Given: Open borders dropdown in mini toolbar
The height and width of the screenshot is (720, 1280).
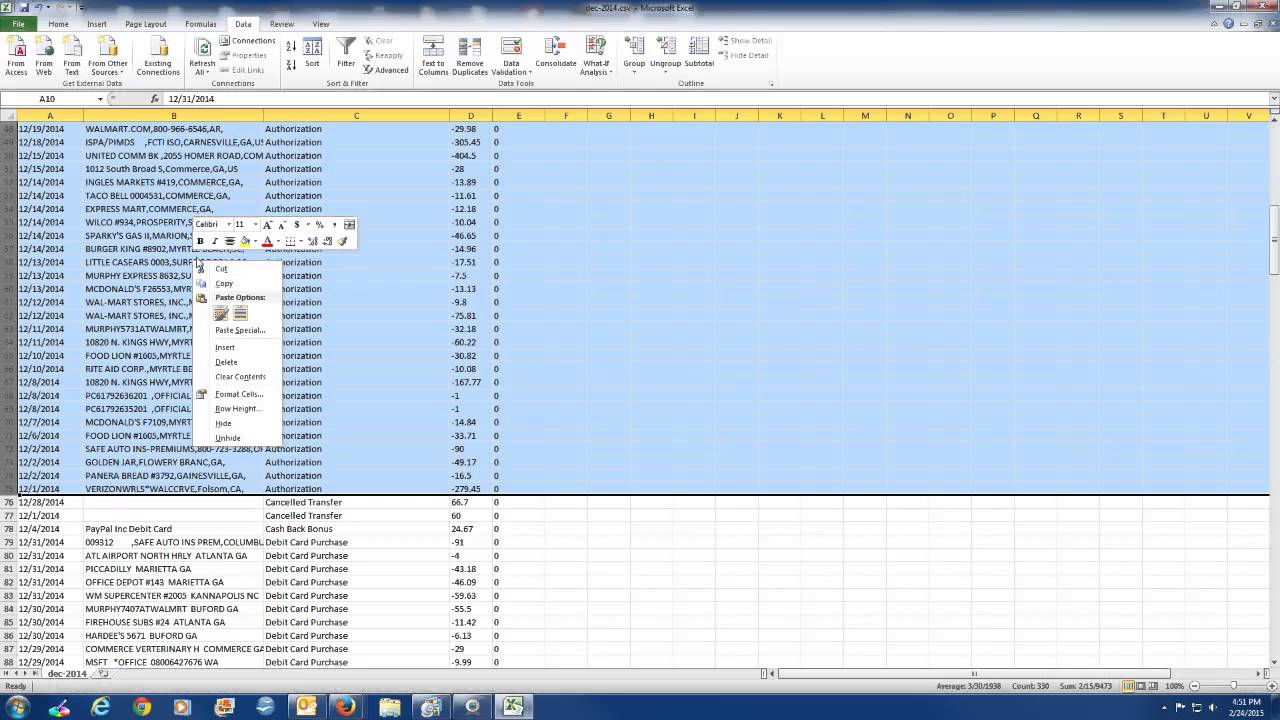Looking at the screenshot, I should [x=299, y=241].
